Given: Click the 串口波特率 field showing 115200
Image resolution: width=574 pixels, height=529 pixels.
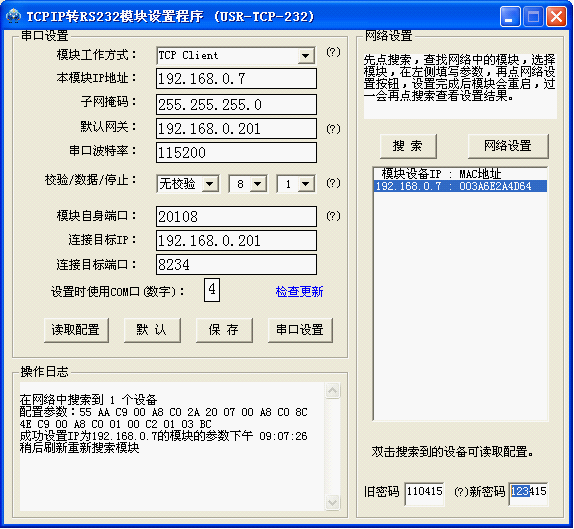Looking at the screenshot, I should [x=236, y=152].
